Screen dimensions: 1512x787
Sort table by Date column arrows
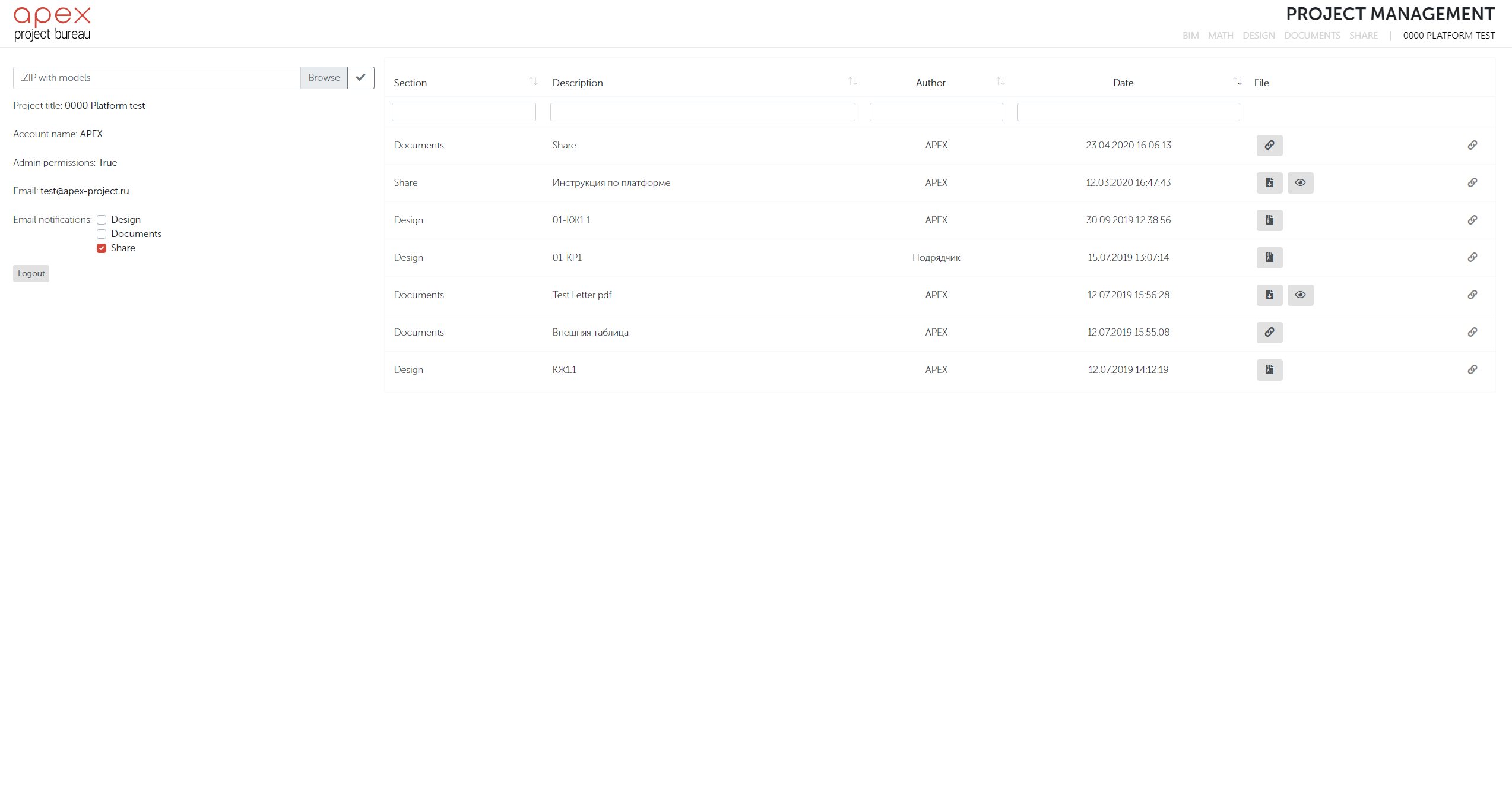pyautogui.click(x=1237, y=81)
